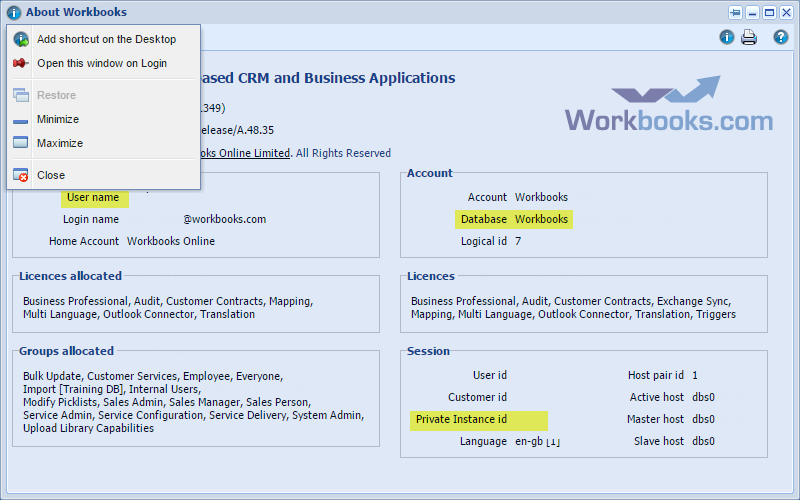Click the Host pair id value 1
The image size is (800, 500).
pyautogui.click(x=695, y=376)
